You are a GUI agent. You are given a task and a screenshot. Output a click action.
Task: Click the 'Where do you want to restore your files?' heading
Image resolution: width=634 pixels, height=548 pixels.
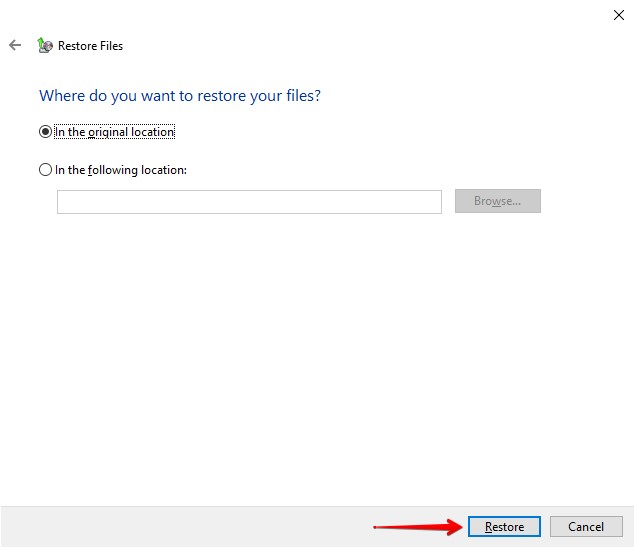pyautogui.click(x=180, y=96)
